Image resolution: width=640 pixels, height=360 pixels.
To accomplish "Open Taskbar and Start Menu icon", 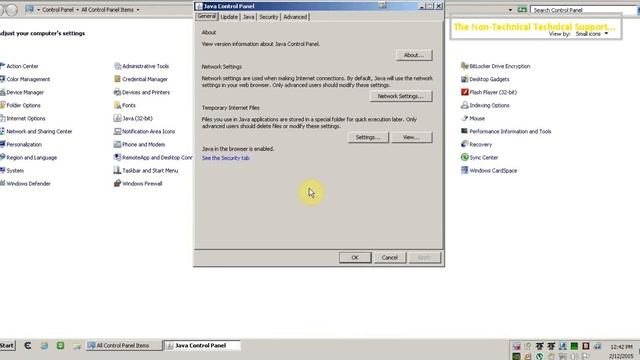I will (146, 171).
